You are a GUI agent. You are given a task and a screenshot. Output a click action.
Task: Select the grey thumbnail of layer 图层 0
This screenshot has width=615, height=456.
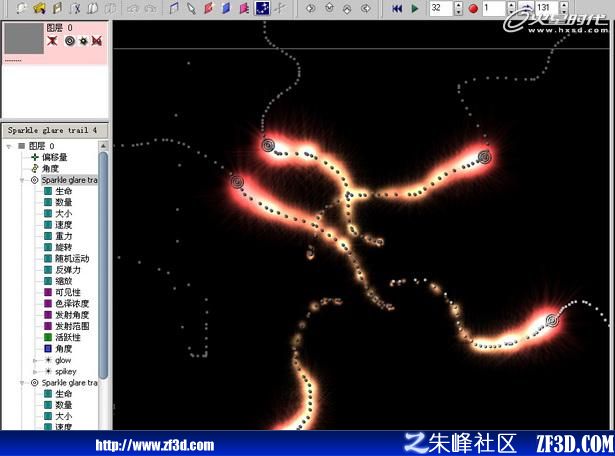[24, 38]
